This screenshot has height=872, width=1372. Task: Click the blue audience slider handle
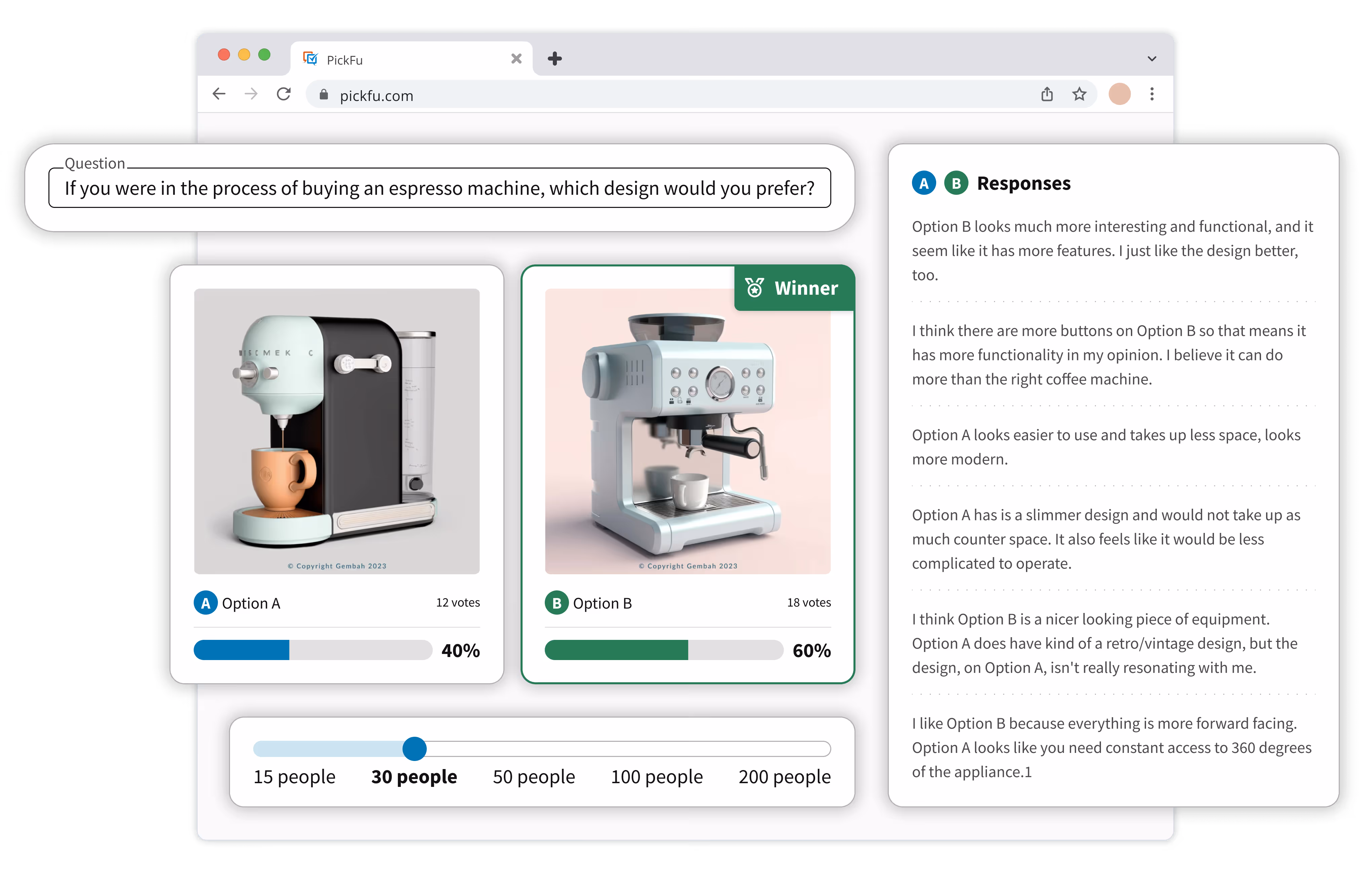414,749
